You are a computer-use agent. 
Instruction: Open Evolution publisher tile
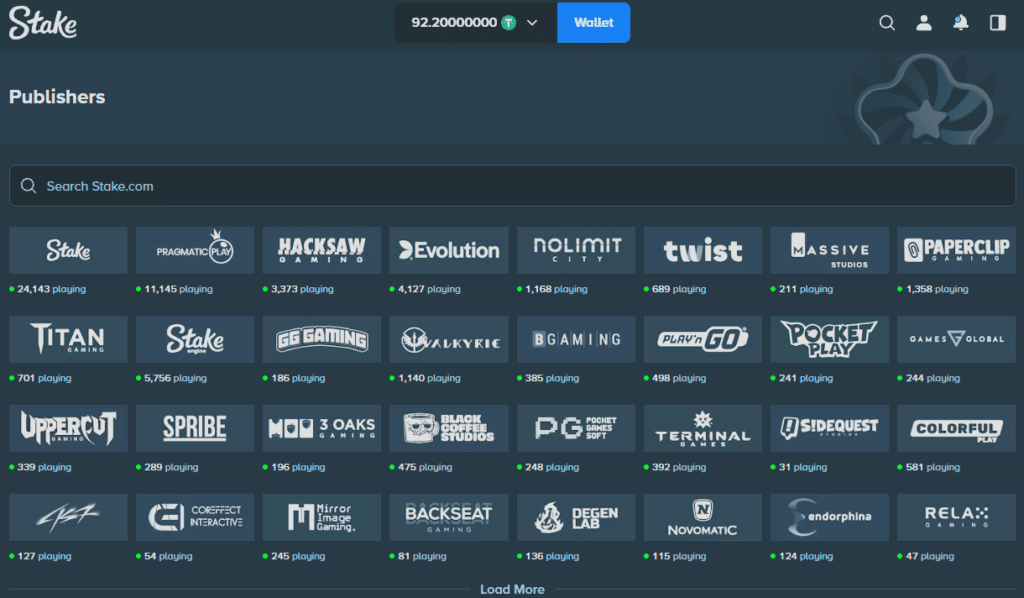[449, 250]
